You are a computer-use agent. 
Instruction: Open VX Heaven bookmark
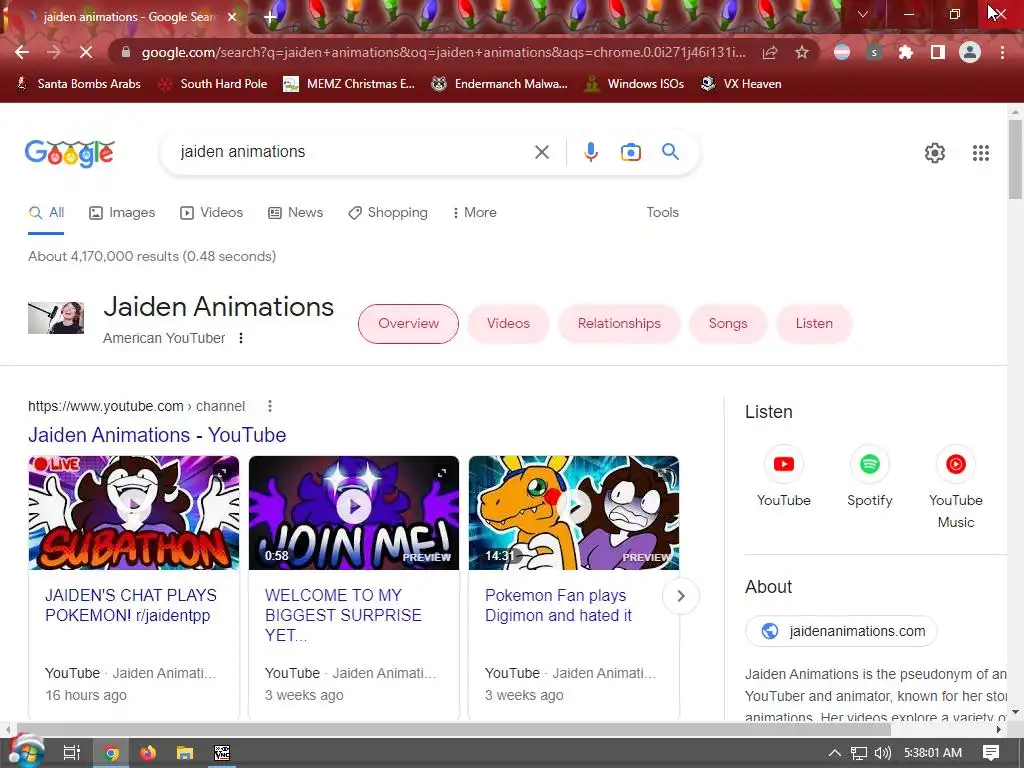coord(741,84)
